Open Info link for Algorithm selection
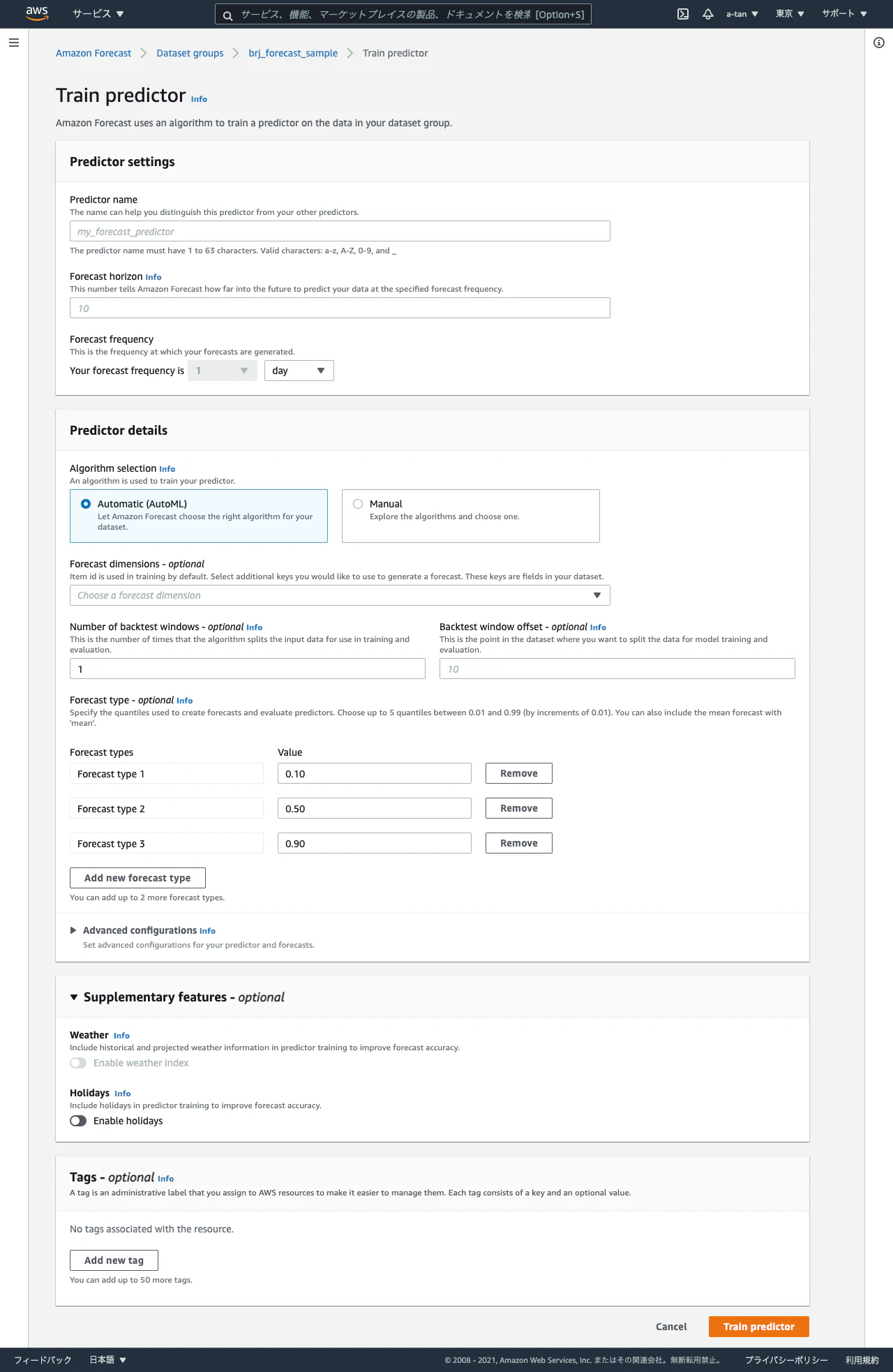Viewport: 893px width, 1372px height. (167, 469)
